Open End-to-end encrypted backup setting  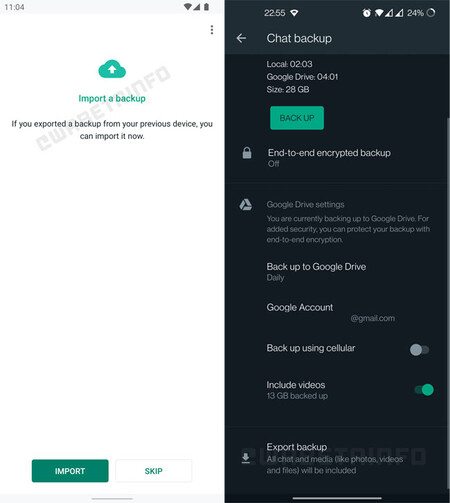[x=337, y=158]
